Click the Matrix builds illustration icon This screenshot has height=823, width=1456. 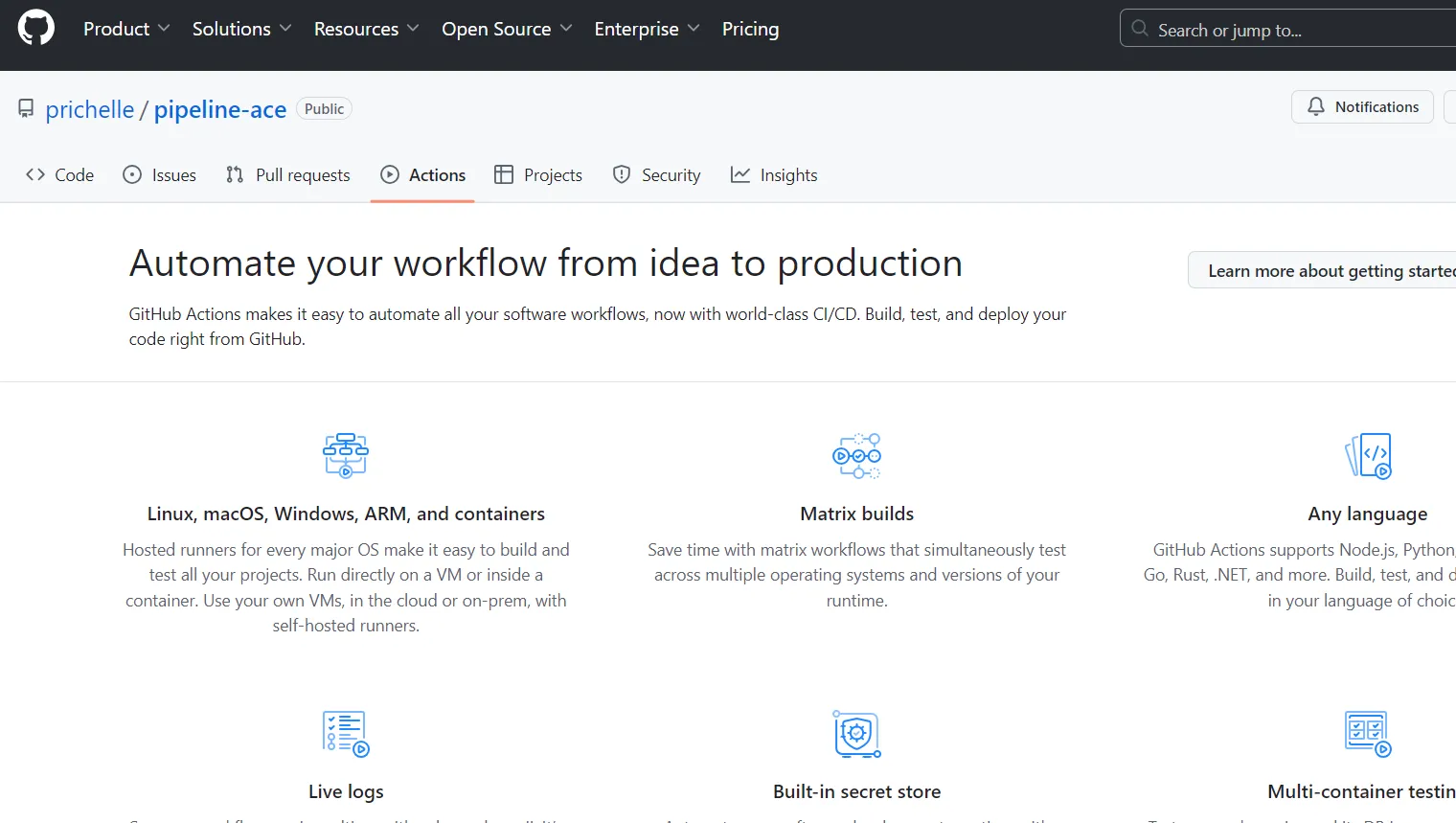[x=857, y=455]
